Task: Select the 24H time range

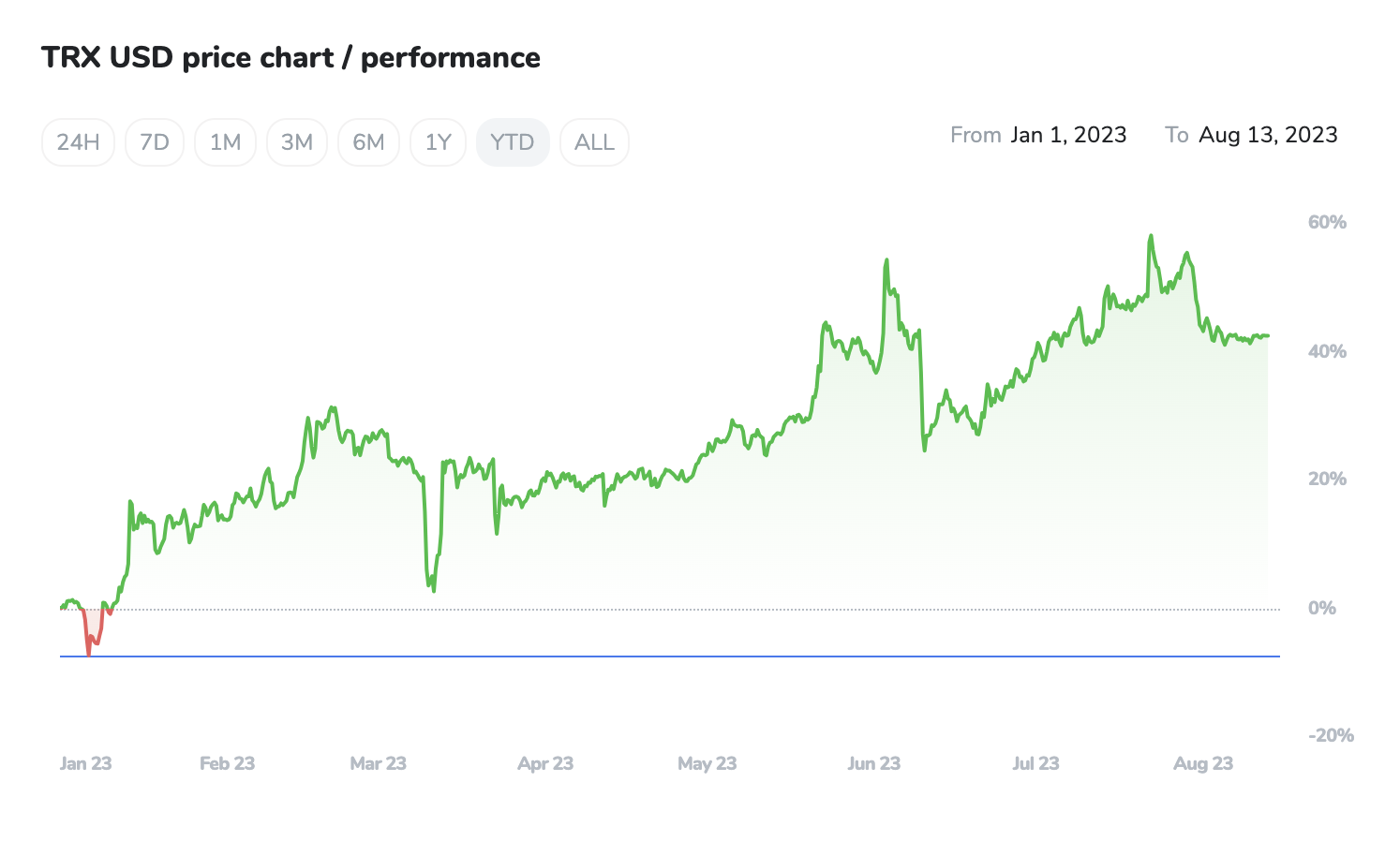Action: coord(78,142)
